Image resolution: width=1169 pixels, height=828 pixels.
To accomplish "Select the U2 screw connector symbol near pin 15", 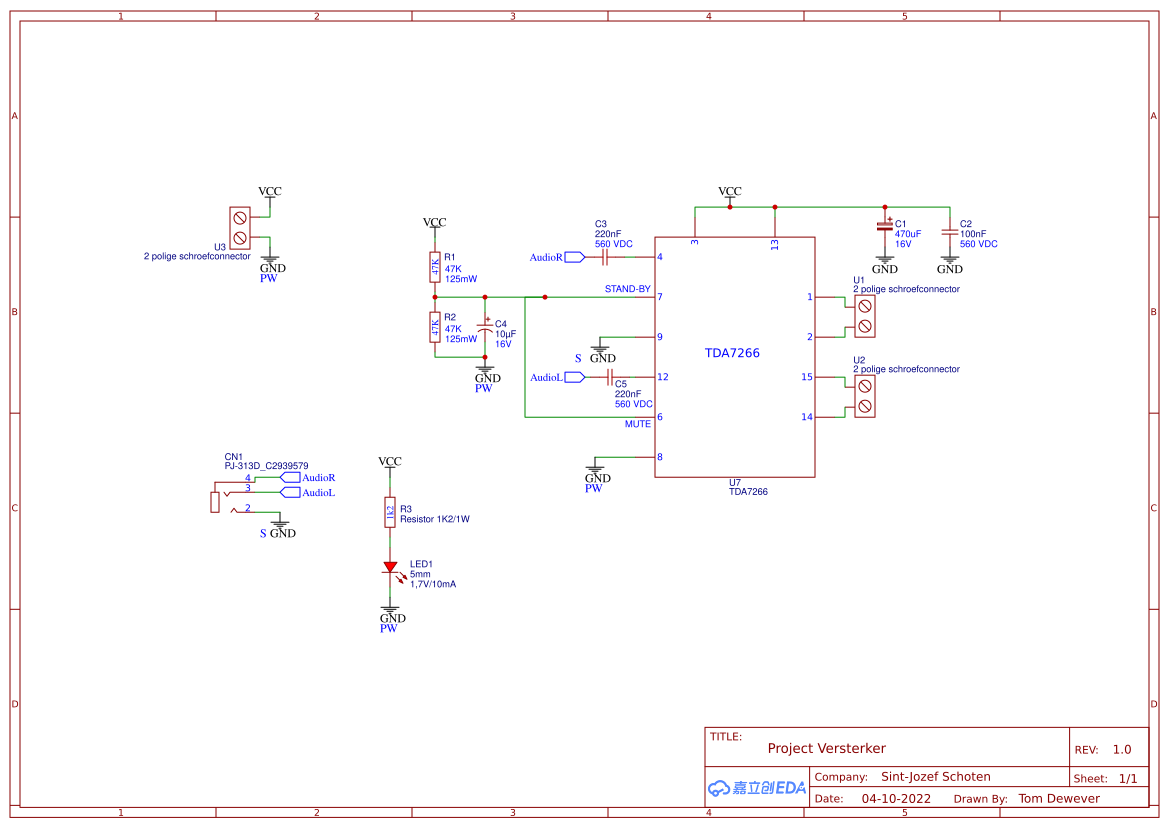I will point(863,394).
